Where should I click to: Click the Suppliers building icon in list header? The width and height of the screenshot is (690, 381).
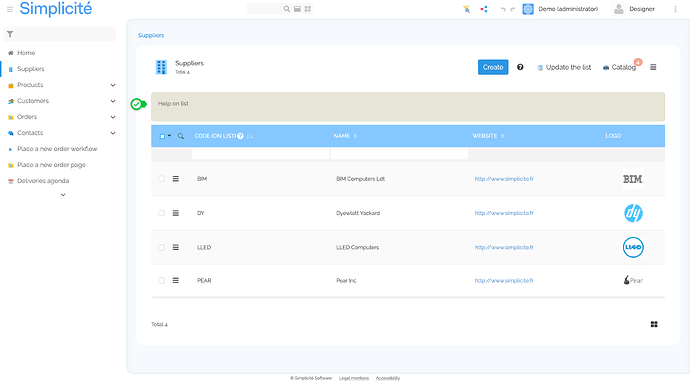[x=161, y=67]
